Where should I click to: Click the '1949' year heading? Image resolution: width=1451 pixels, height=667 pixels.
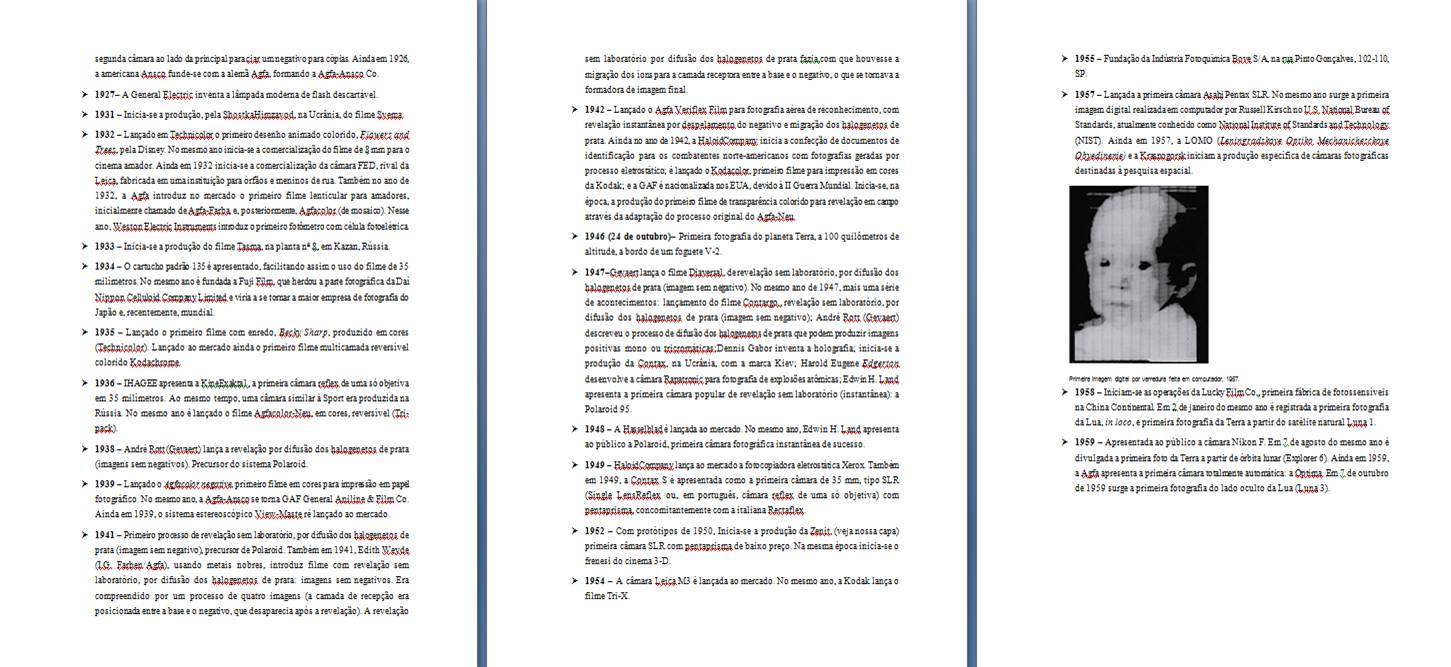[x=596, y=465]
